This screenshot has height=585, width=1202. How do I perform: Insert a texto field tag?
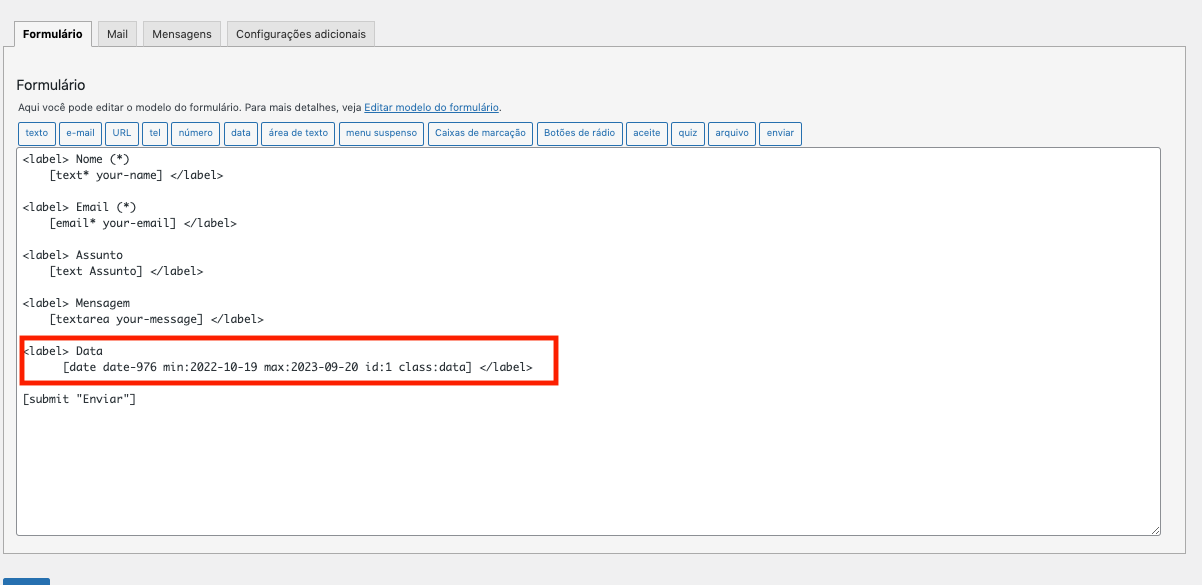(x=36, y=133)
